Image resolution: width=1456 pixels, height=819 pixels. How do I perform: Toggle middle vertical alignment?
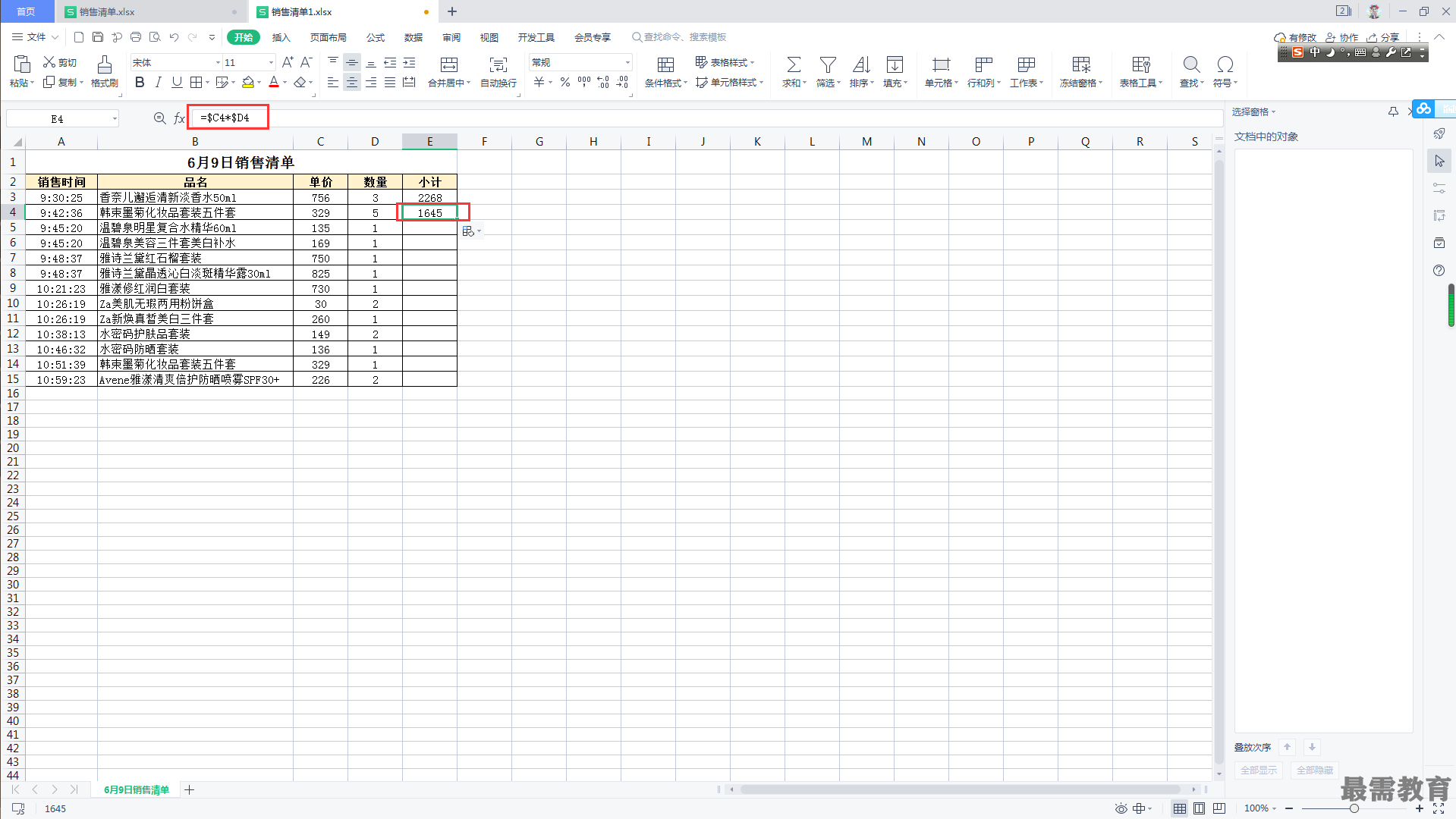(x=352, y=62)
